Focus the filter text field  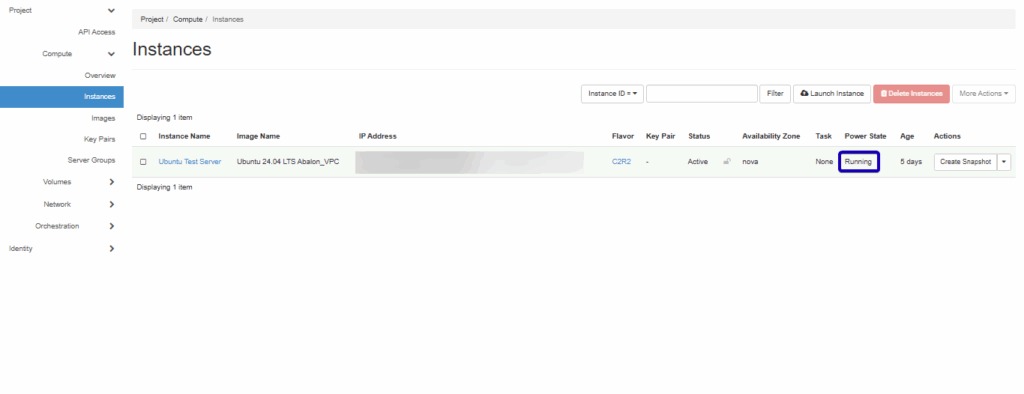[701, 93]
